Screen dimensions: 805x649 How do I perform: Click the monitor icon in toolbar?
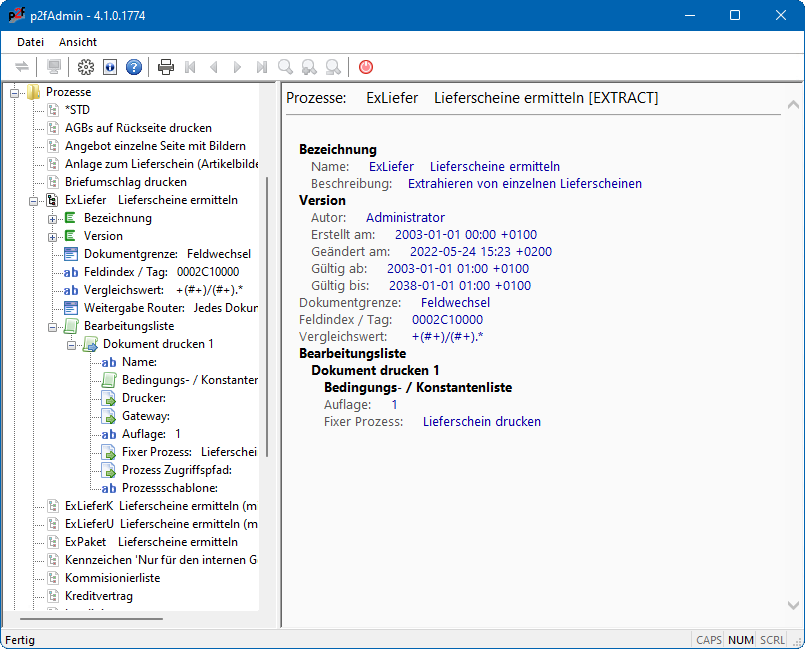click(54, 67)
